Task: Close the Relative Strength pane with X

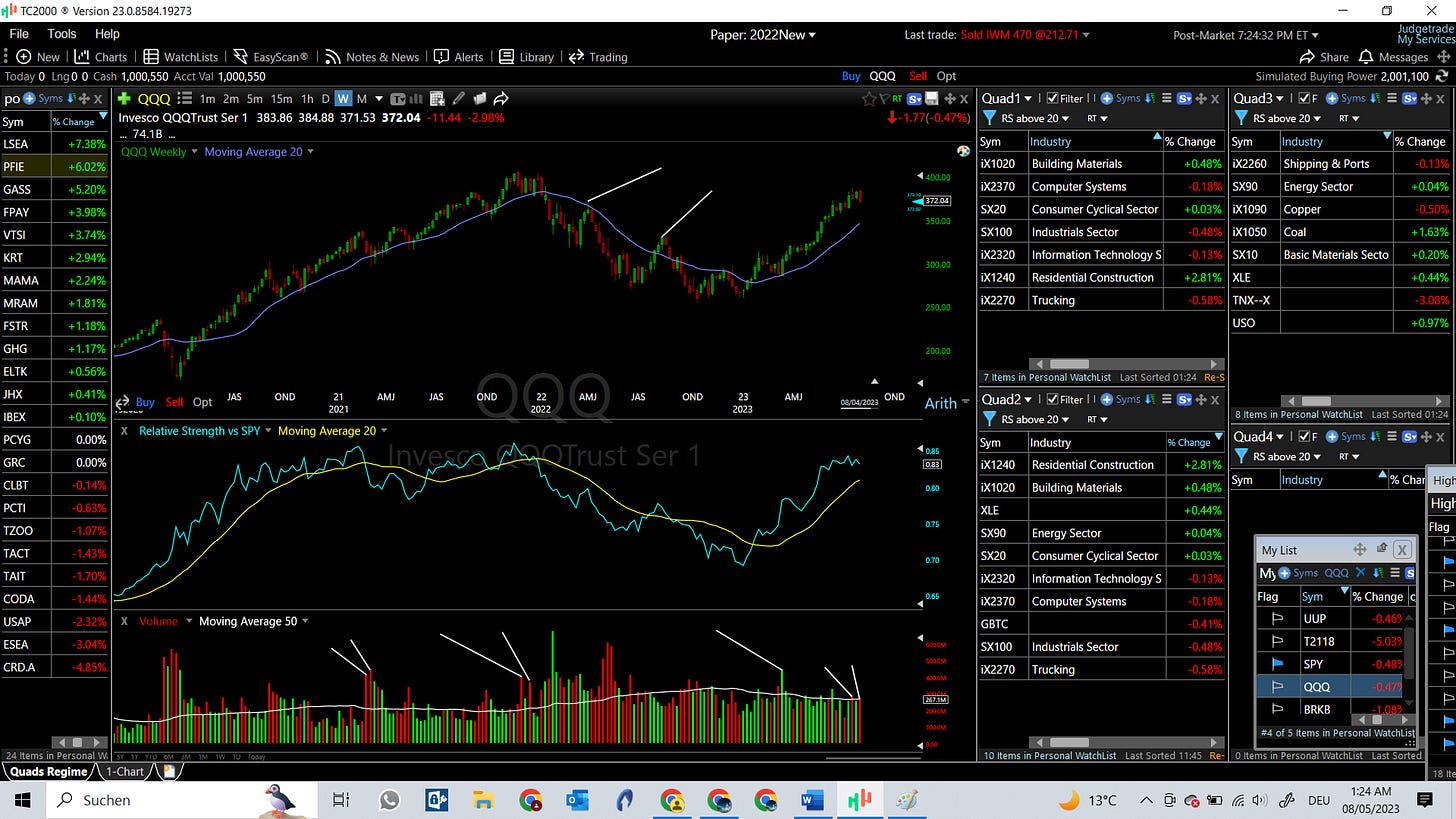Action: (125, 430)
